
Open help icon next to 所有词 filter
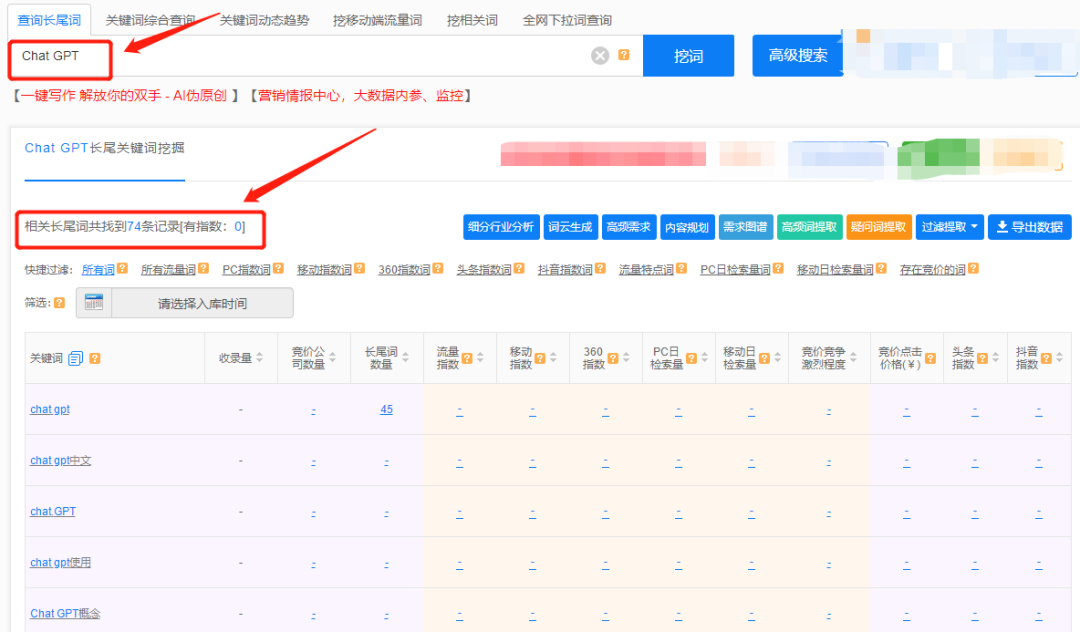click(x=122, y=268)
